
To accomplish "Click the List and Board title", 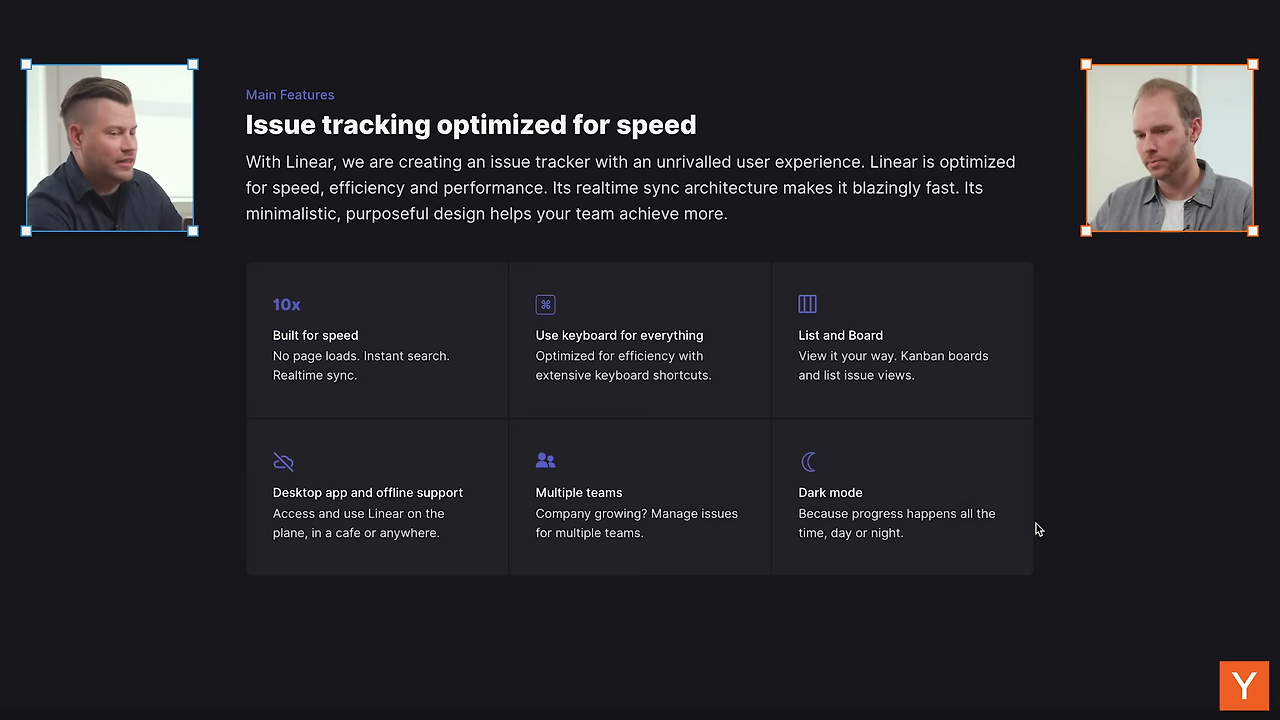I will pyautogui.click(x=840, y=335).
